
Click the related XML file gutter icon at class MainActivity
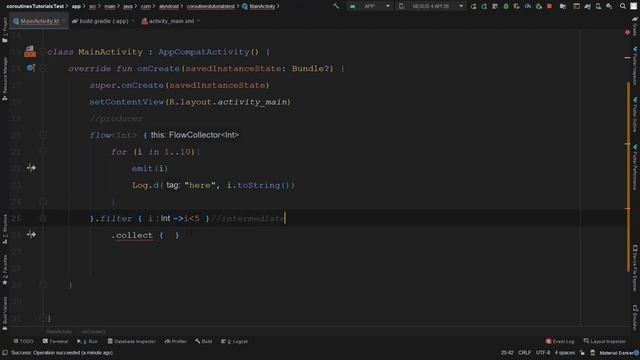[x=30, y=51]
